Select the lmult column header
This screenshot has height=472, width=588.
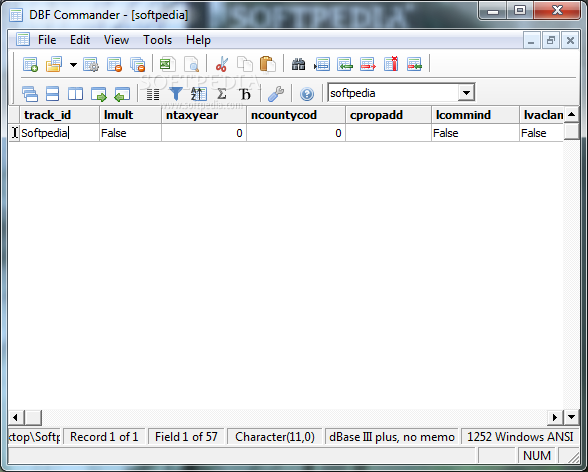tap(130, 115)
